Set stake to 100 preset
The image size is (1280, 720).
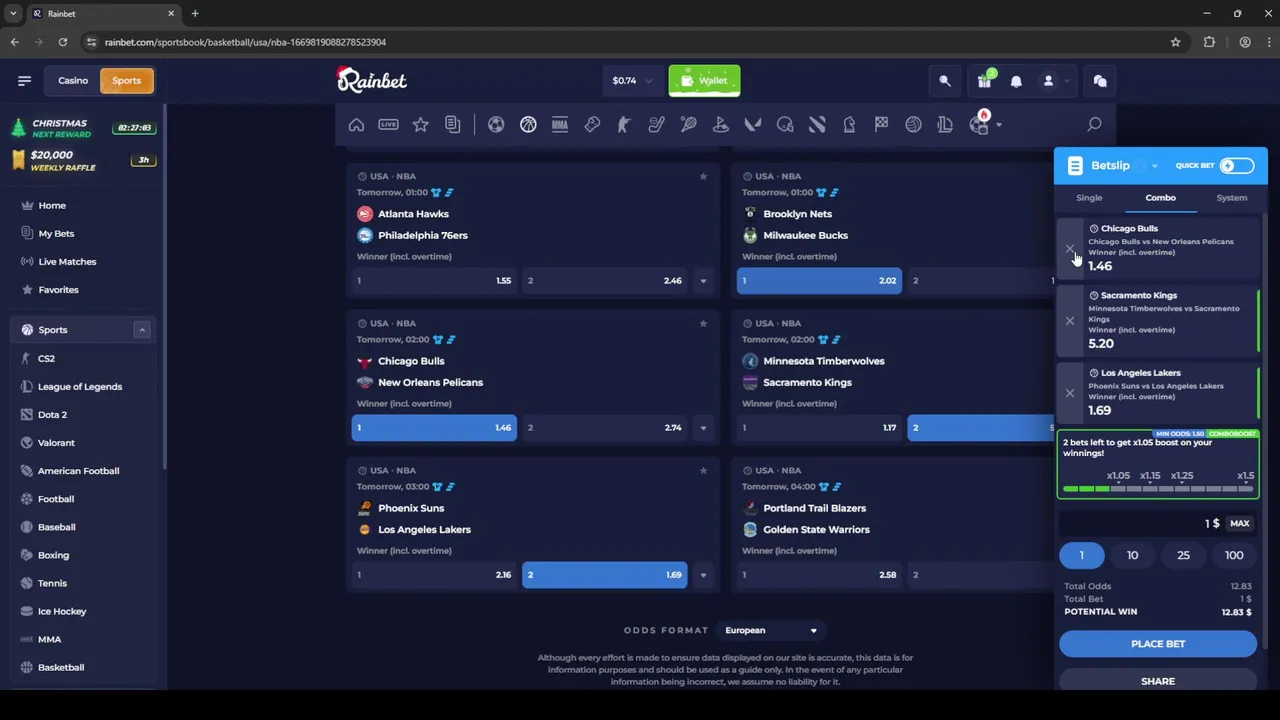(x=1234, y=556)
